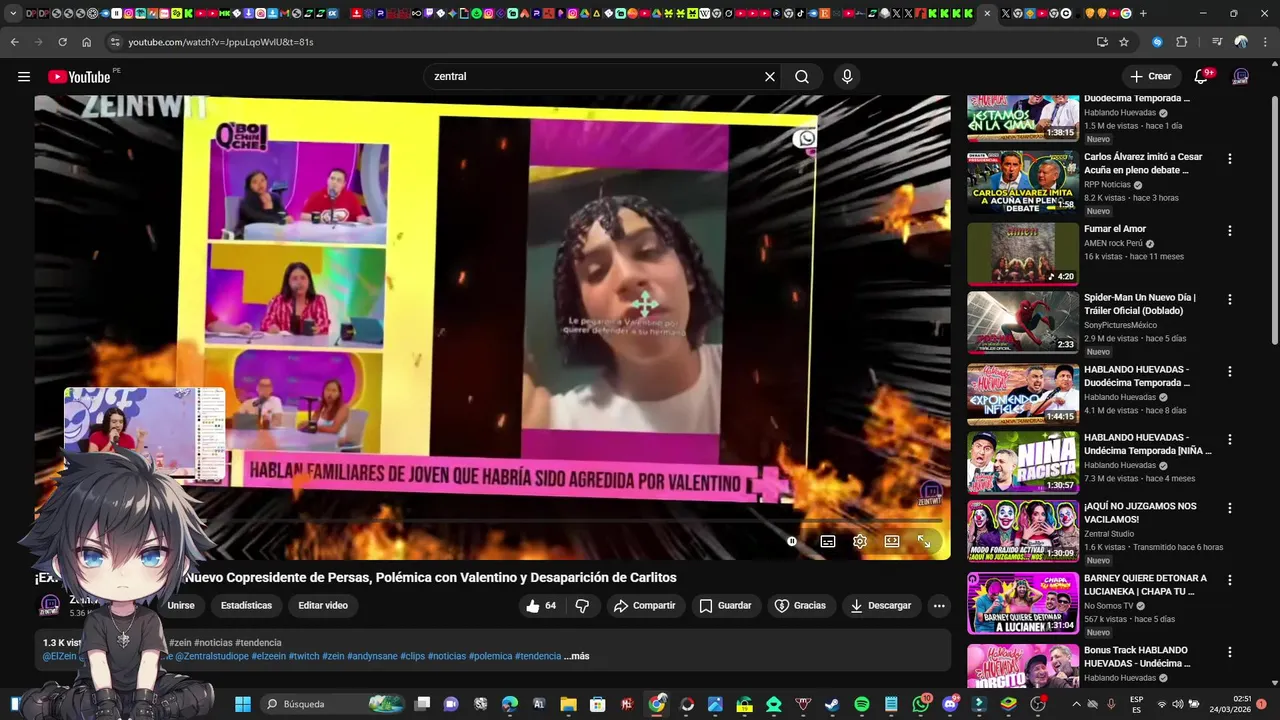This screenshot has width=1280, height=720.
Task: Click the magnifier search button
Action: click(802, 76)
